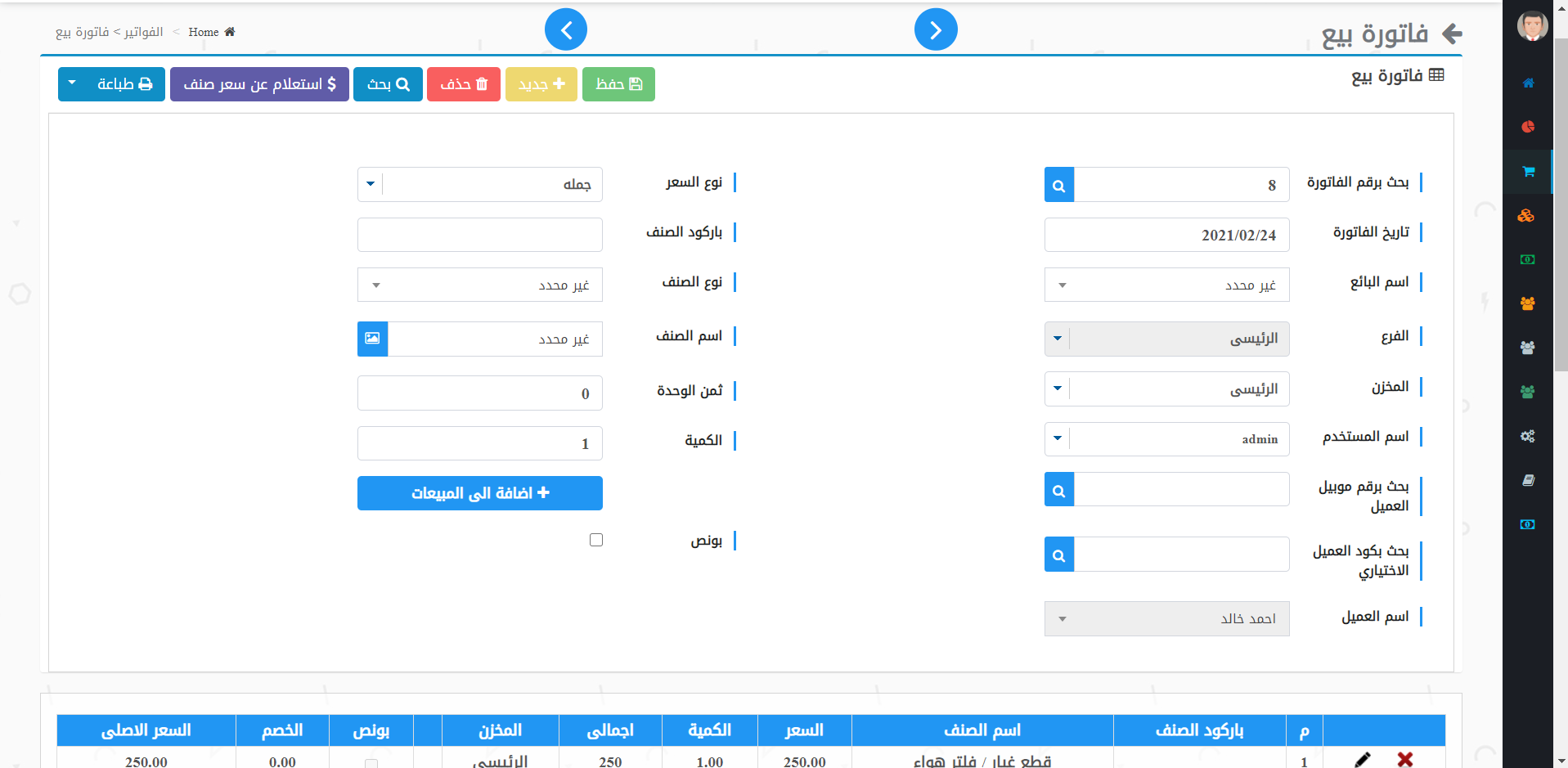Image resolution: width=1568 pixels, height=768 pixels.
Task: Toggle the بونص checkbox
Action: click(596, 540)
